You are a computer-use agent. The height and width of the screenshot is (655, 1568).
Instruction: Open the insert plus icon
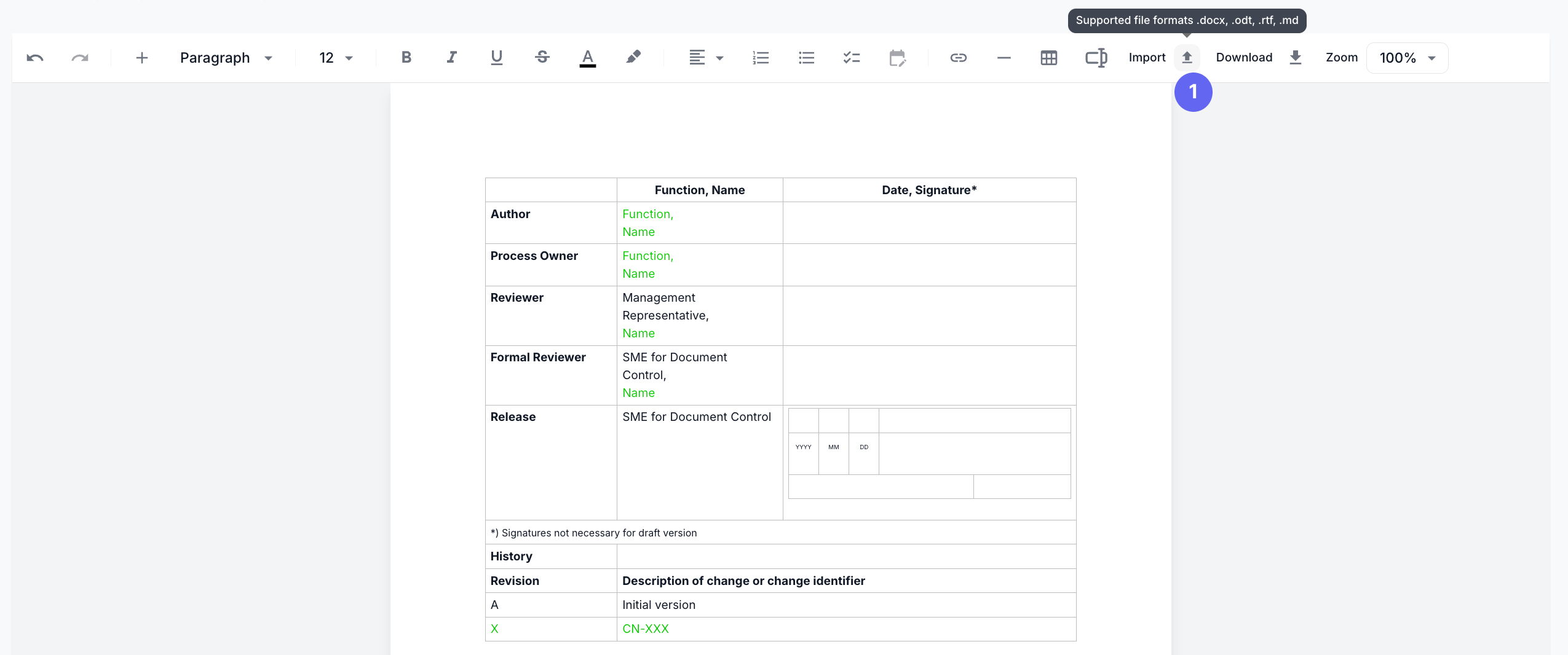(x=141, y=57)
